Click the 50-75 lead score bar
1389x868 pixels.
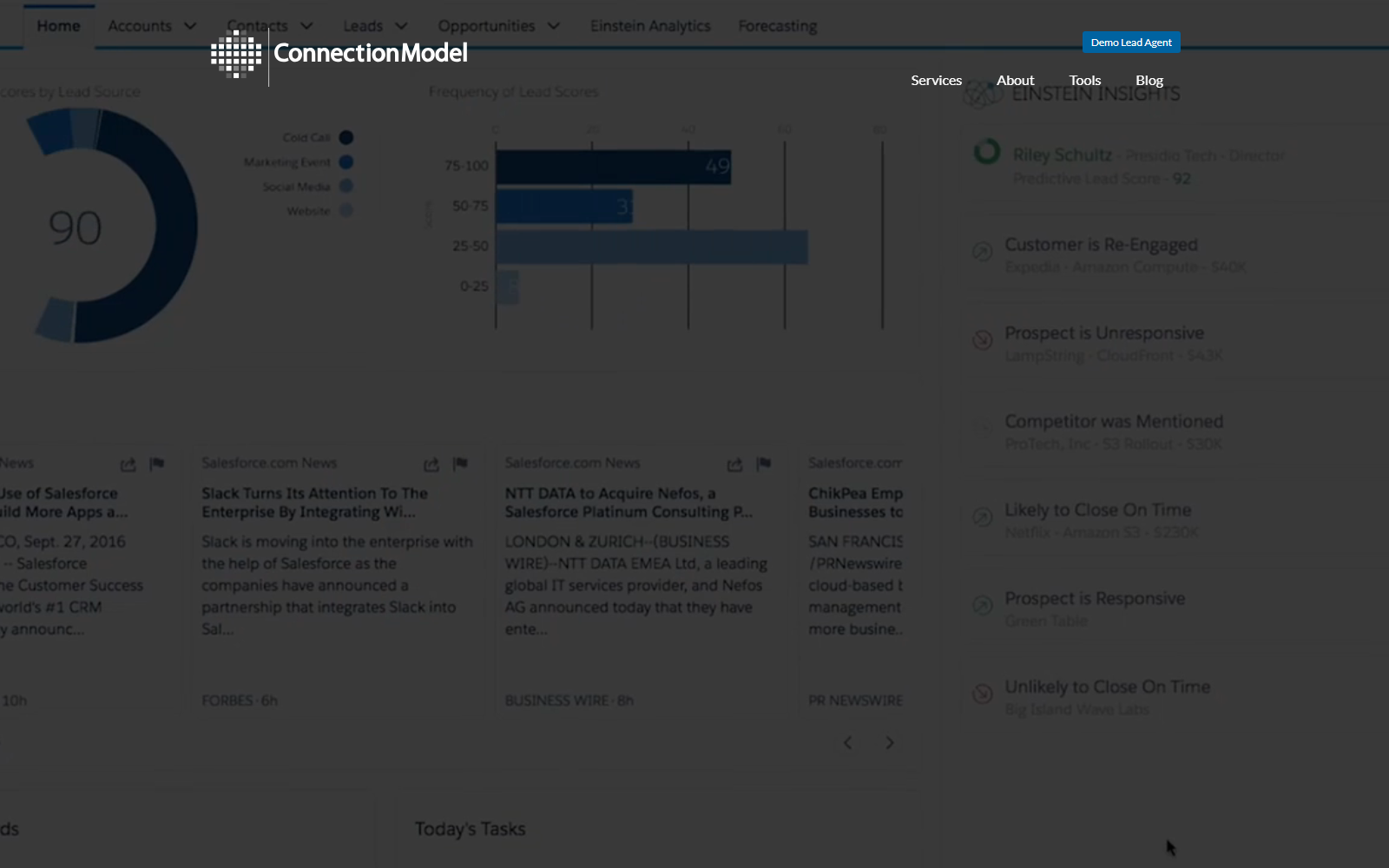pyautogui.click(x=564, y=207)
